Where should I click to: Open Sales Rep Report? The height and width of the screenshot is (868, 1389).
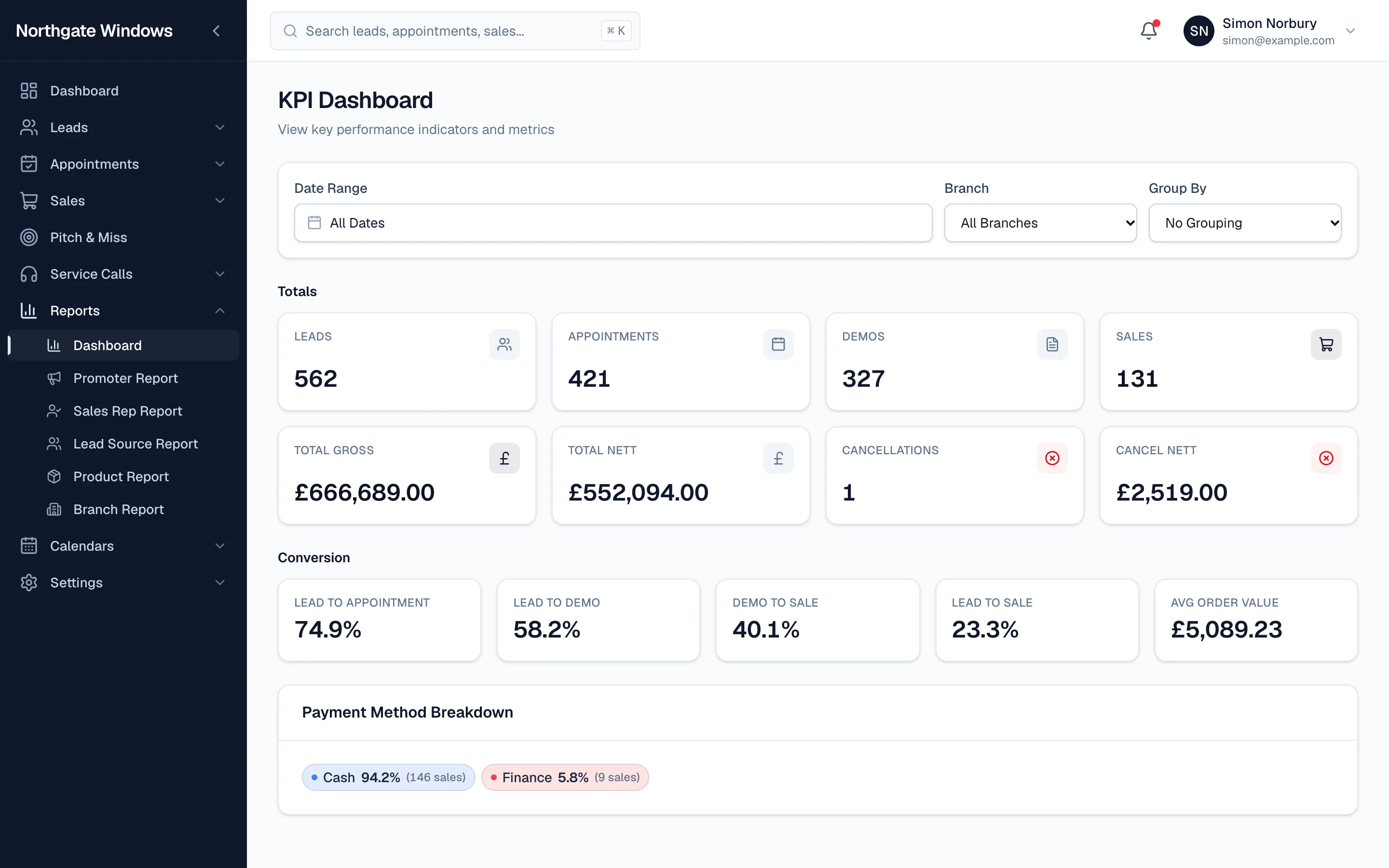[x=123, y=411]
